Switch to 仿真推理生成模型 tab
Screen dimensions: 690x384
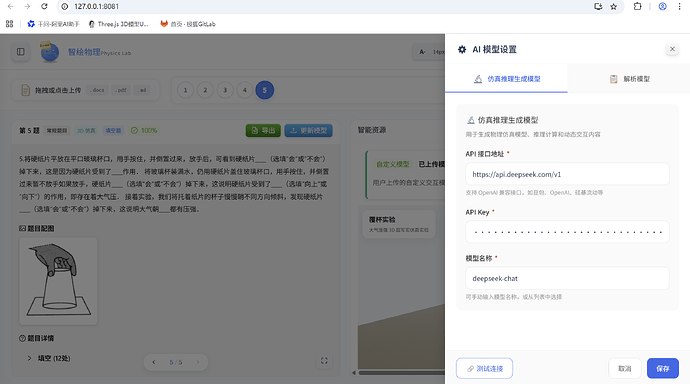pos(506,79)
